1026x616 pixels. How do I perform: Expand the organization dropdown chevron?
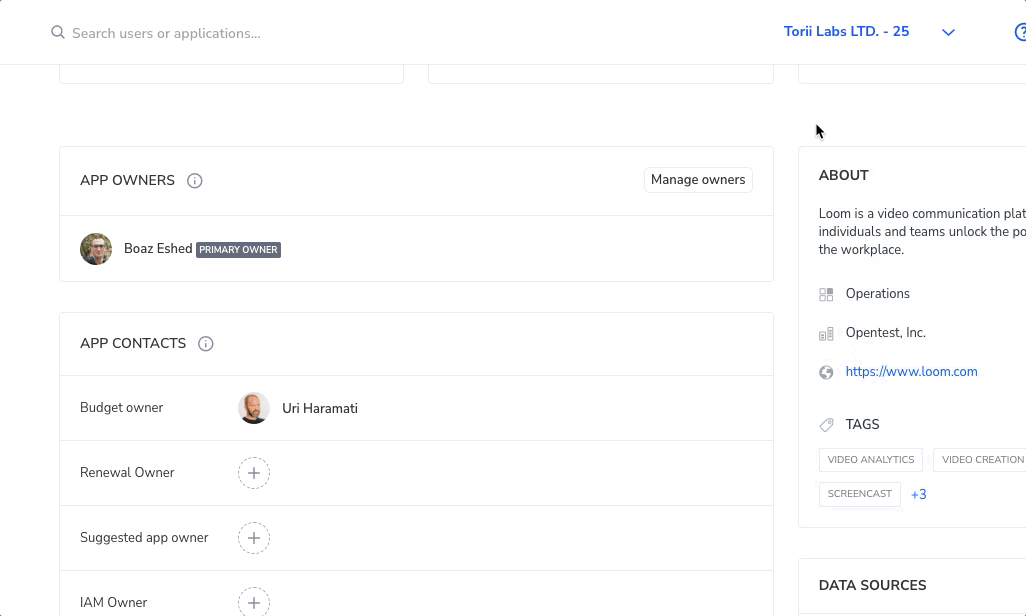[x=948, y=32]
